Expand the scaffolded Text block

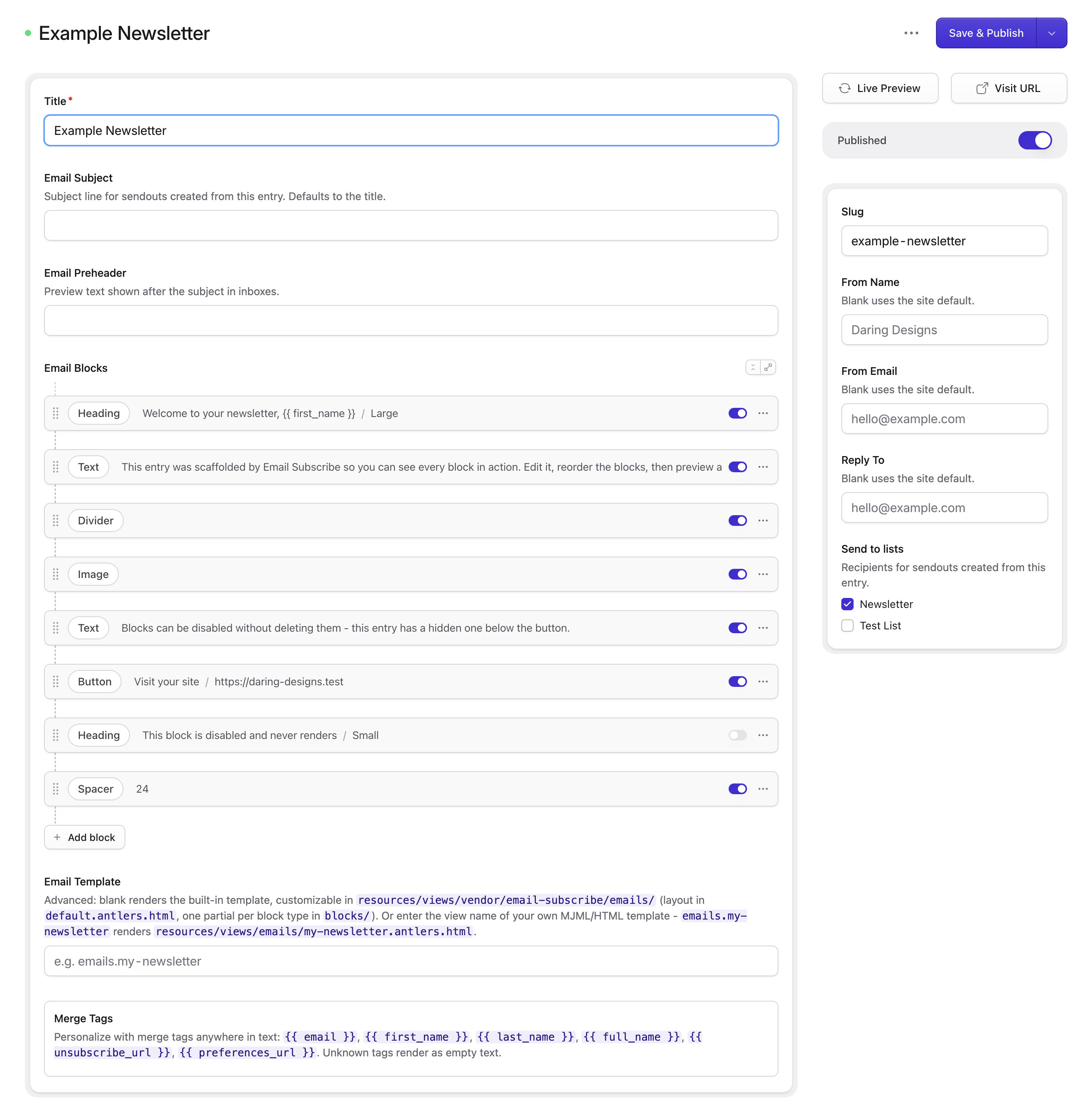(410, 467)
